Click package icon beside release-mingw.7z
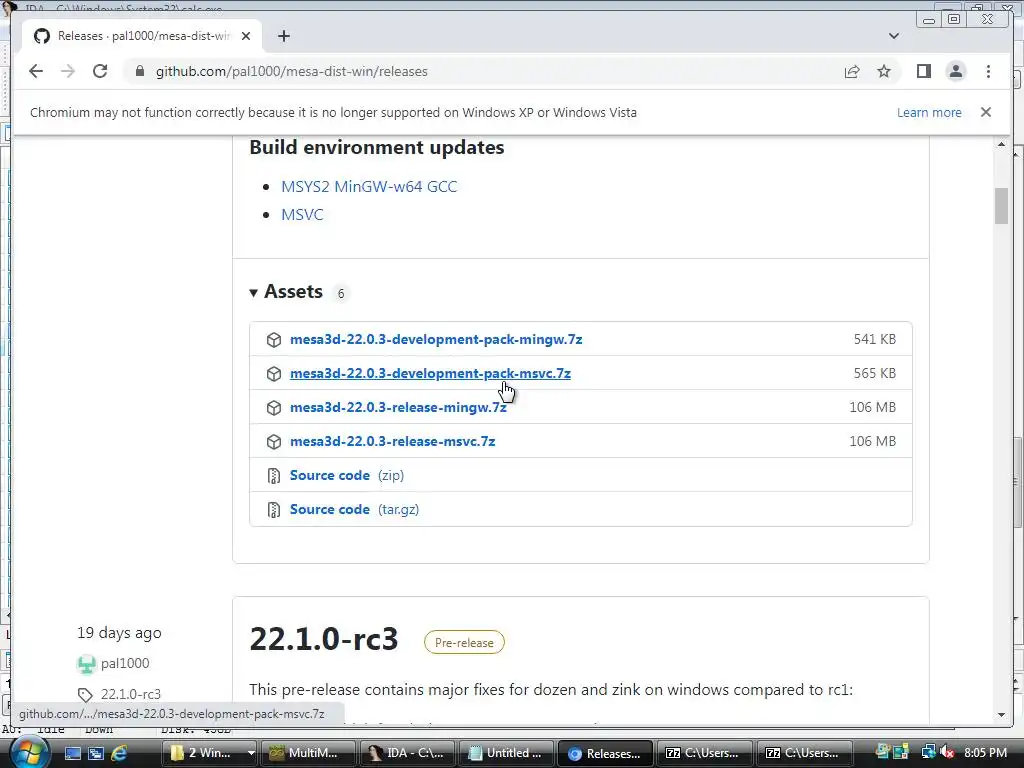Screen dimensions: 1024x768 coord(274,408)
